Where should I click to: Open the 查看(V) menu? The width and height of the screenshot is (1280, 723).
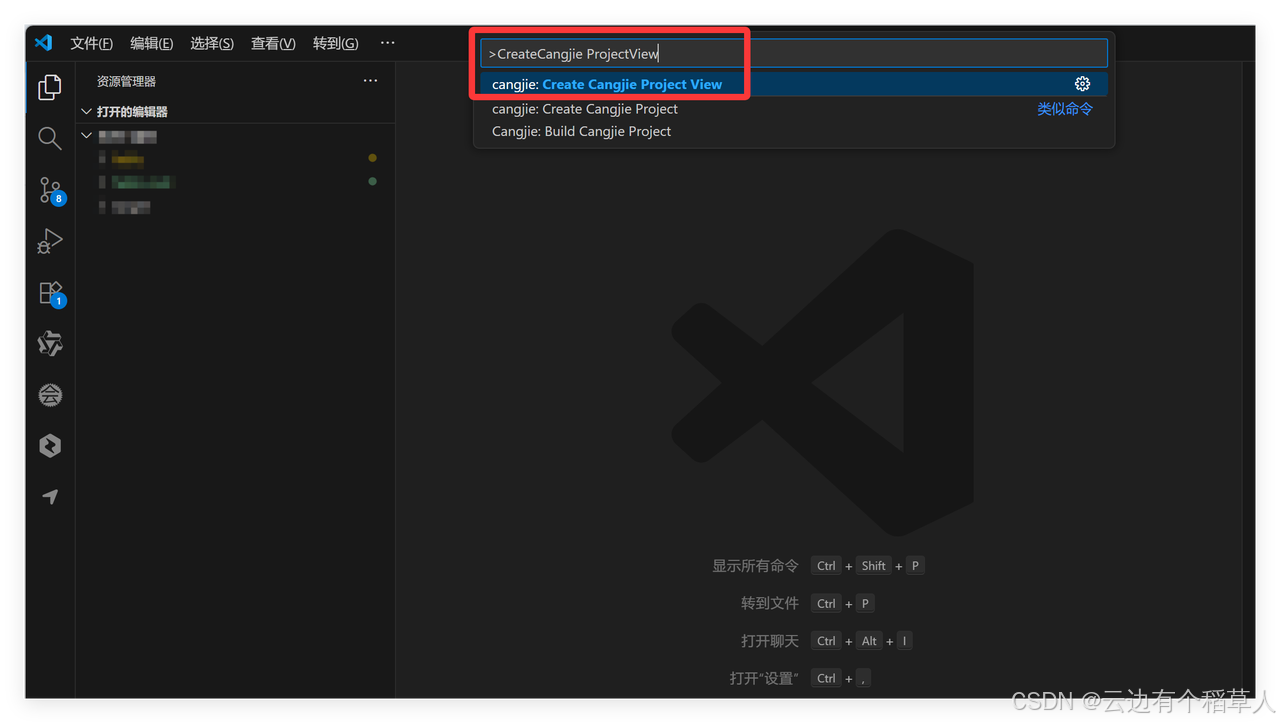pyautogui.click(x=273, y=43)
